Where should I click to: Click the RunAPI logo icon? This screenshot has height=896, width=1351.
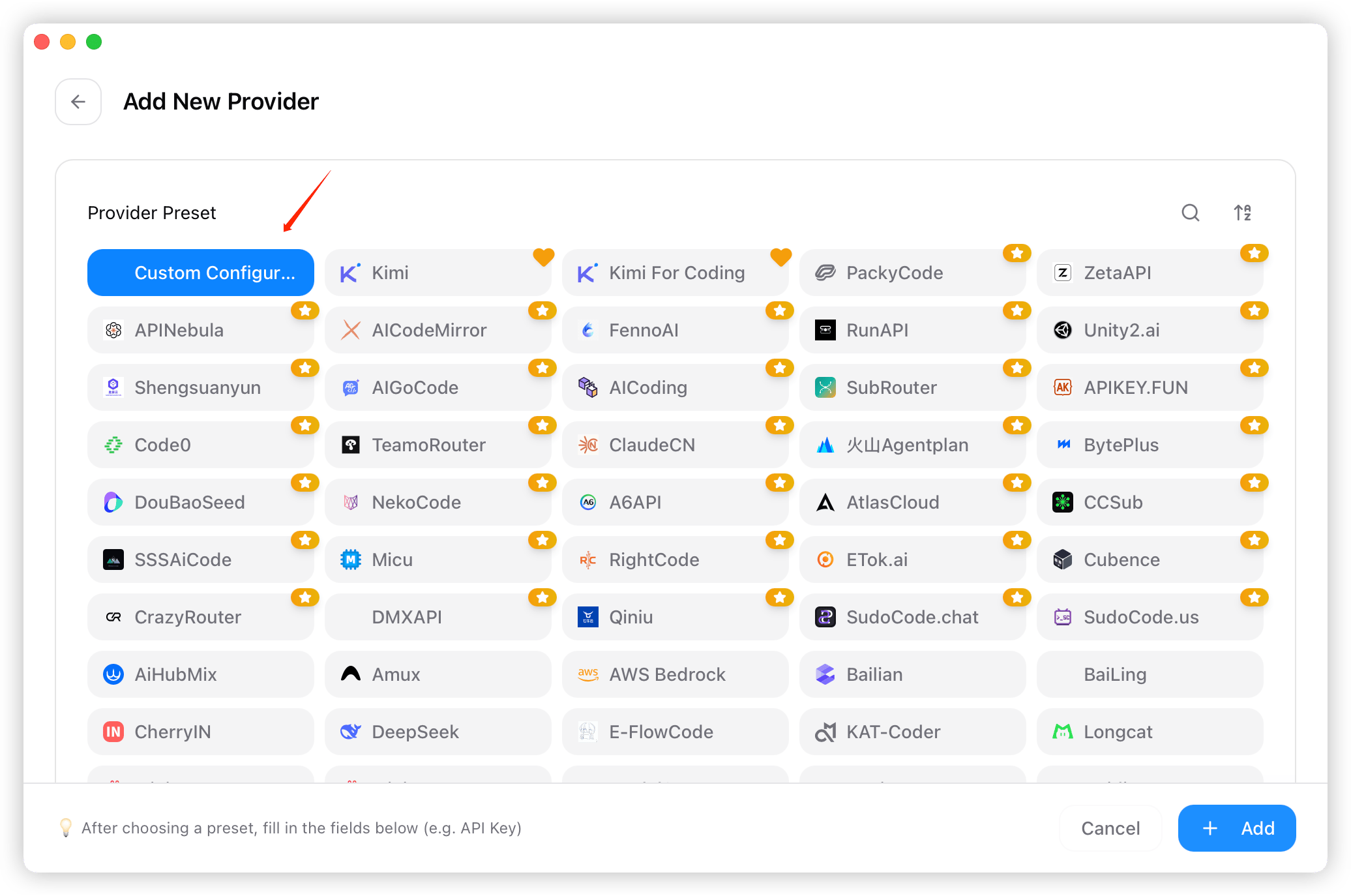point(825,330)
